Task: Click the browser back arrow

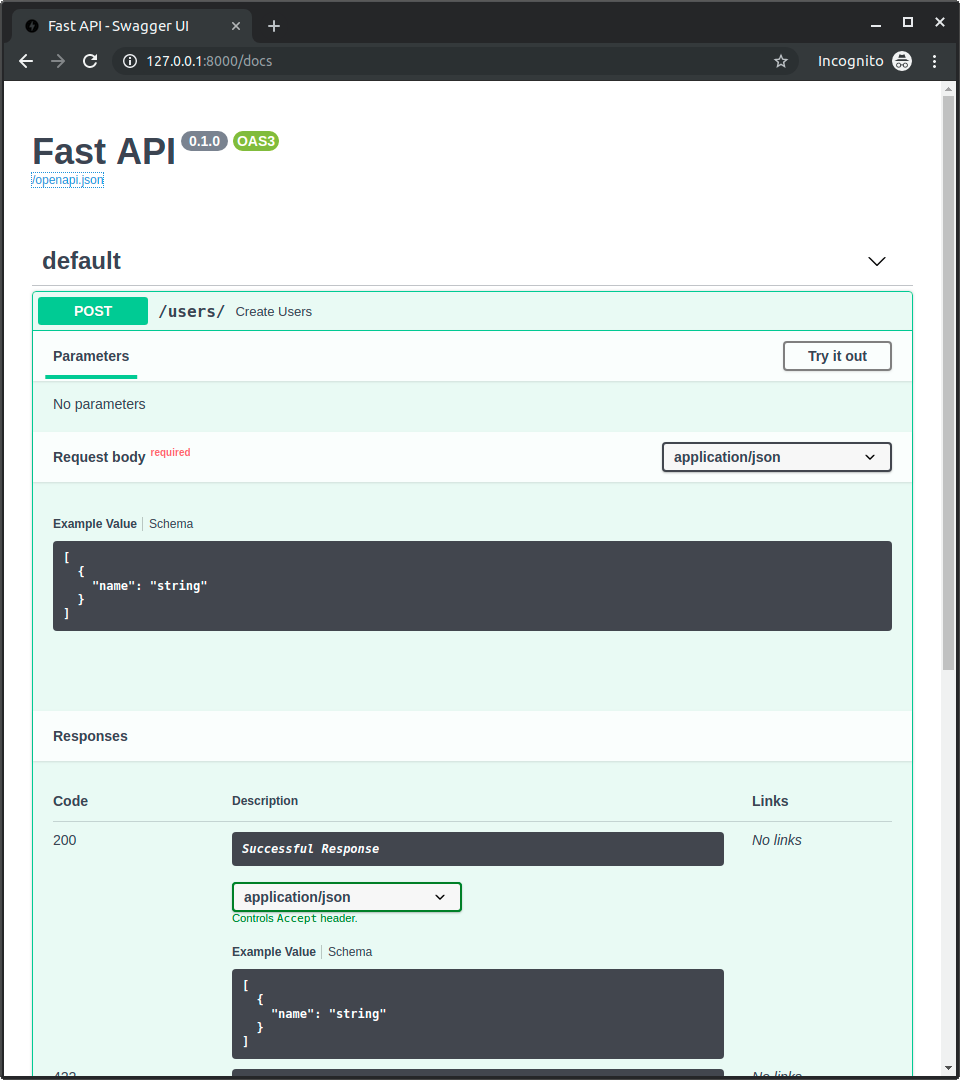Action: point(26,61)
